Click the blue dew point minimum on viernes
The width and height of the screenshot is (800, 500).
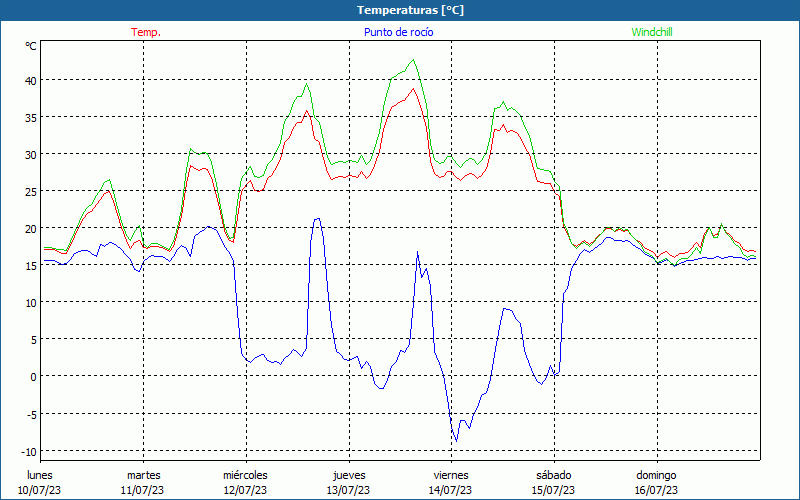(x=456, y=440)
